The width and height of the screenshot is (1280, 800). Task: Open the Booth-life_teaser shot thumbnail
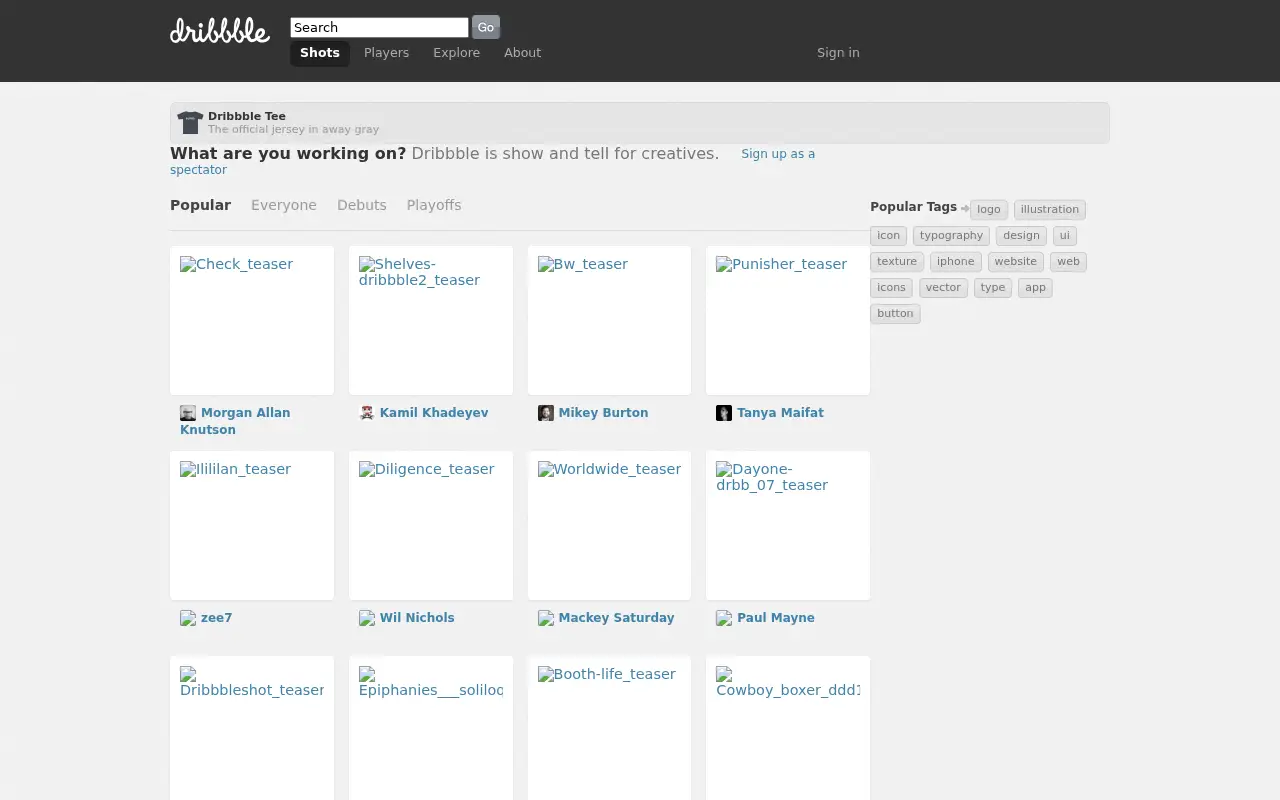tap(609, 728)
